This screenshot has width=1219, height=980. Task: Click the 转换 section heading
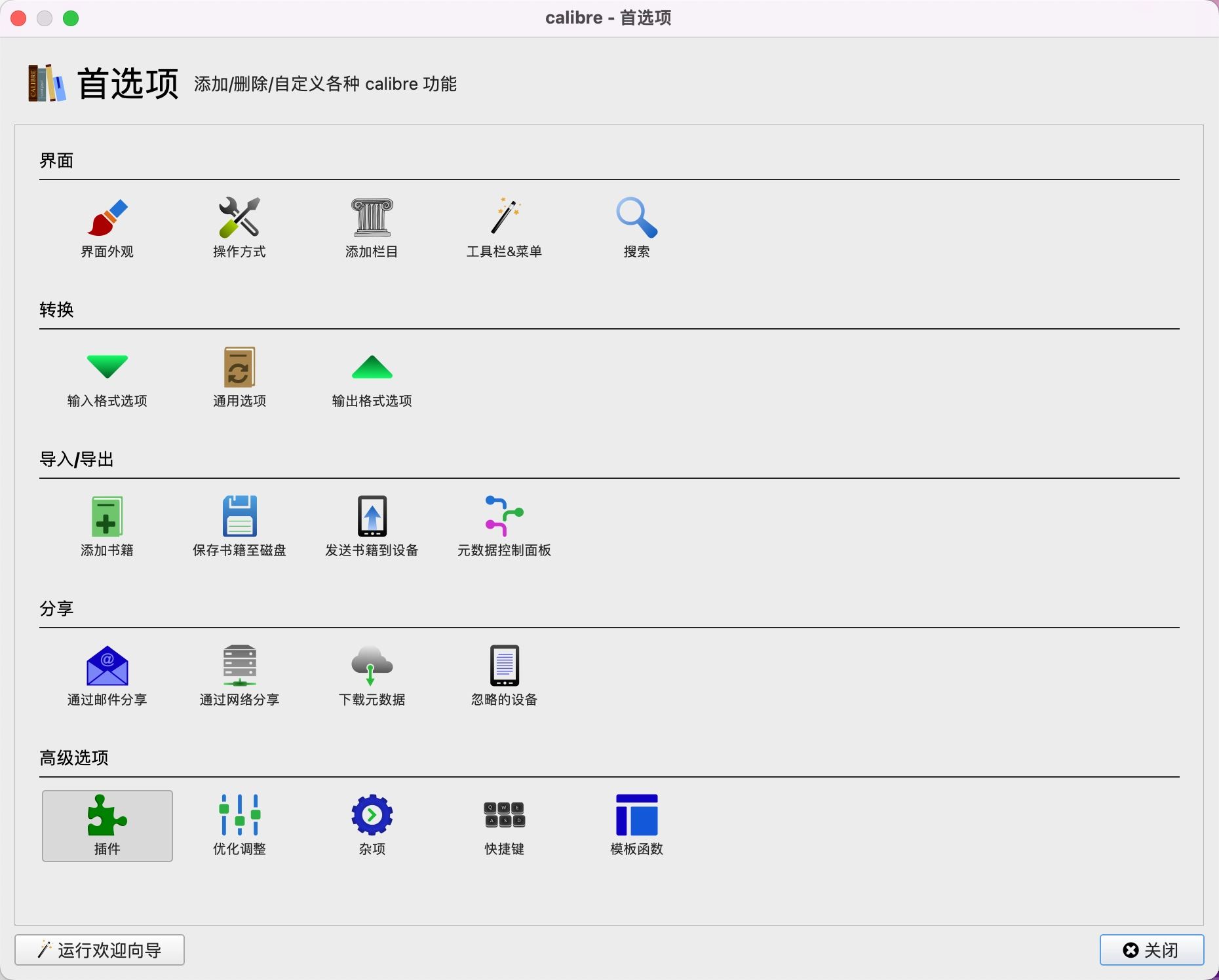(56, 310)
